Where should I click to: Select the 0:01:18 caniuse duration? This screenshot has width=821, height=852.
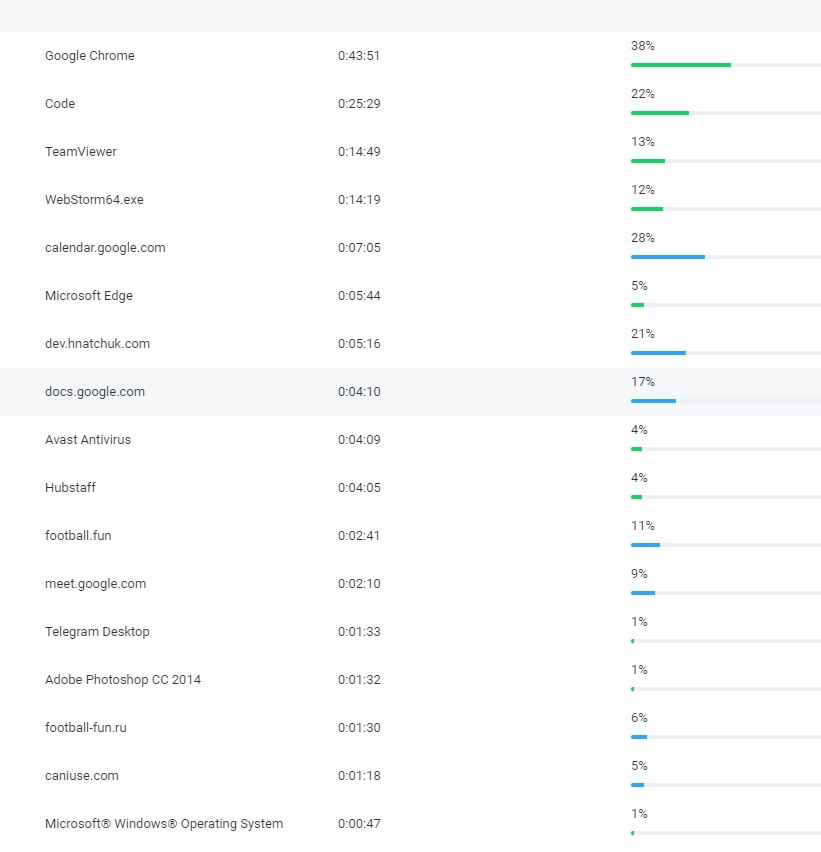coord(359,775)
